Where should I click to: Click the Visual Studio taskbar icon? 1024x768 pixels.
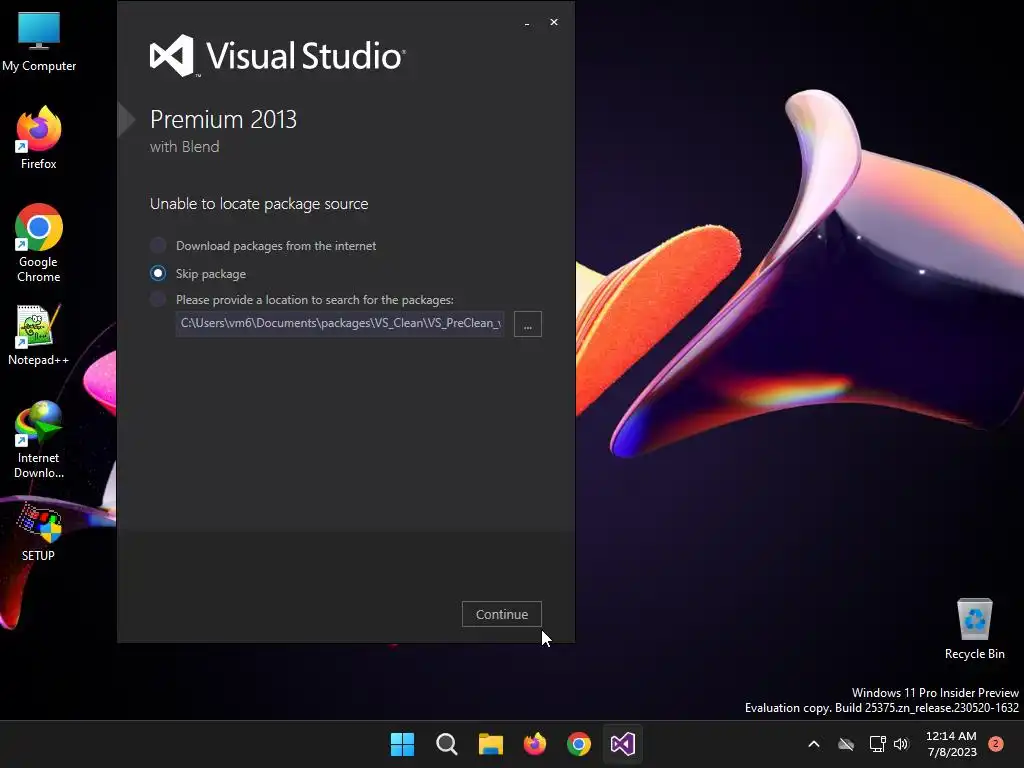pyautogui.click(x=623, y=744)
